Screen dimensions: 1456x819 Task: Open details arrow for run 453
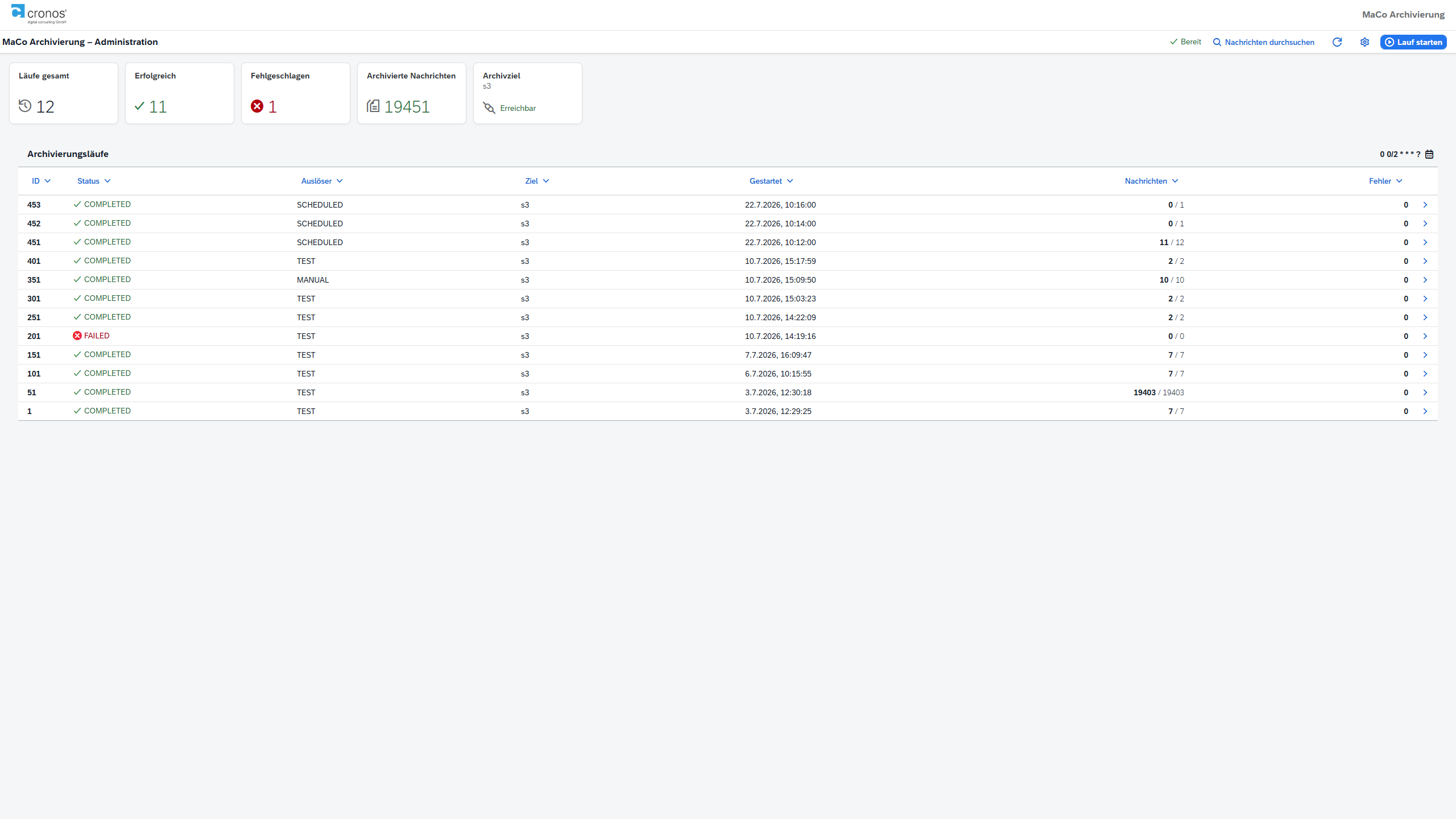[1425, 205]
